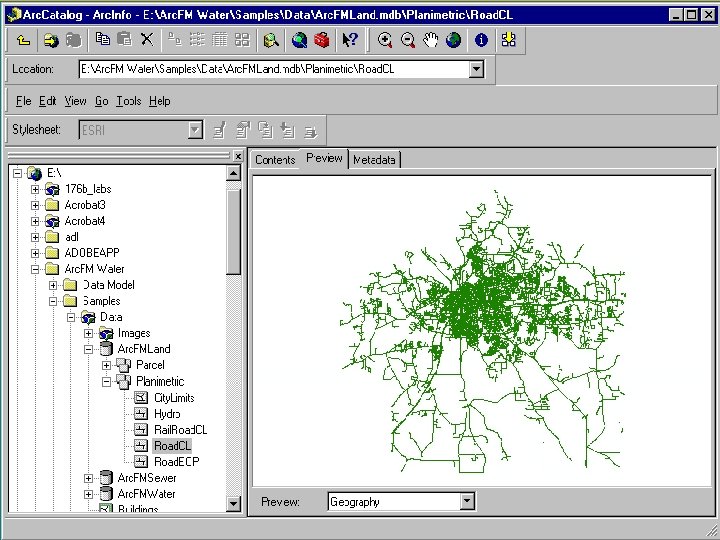Expand the ArcFMSewer geodatabase
Screen dimensions: 720x540
(x=88, y=478)
